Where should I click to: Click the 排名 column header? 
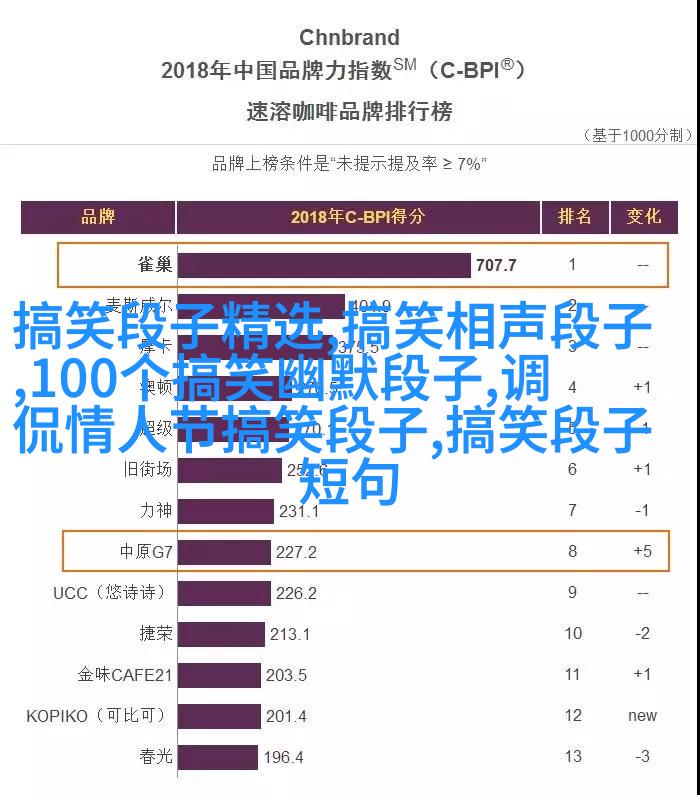click(x=573, y=217)
